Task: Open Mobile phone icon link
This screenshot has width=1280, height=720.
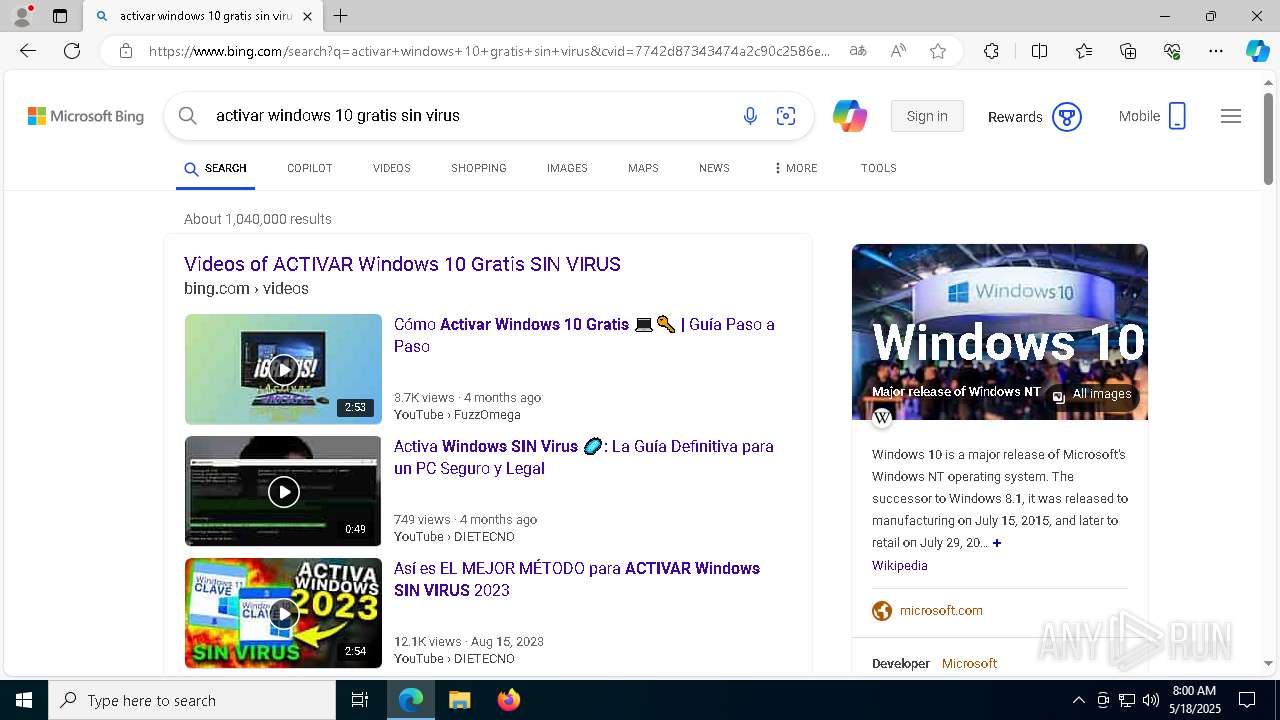Action: click(x=1177, y=116)
